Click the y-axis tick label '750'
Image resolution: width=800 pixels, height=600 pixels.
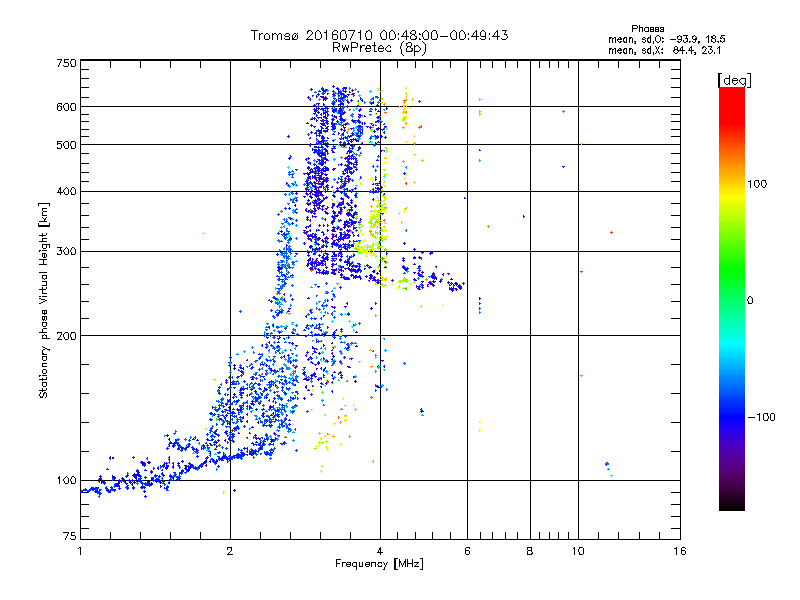66,63
